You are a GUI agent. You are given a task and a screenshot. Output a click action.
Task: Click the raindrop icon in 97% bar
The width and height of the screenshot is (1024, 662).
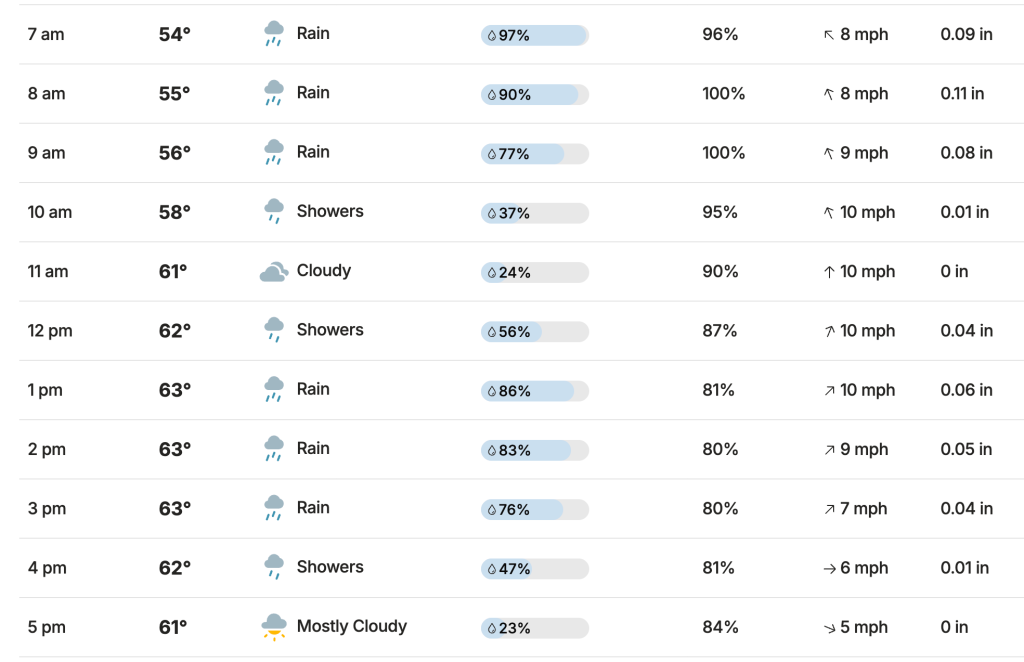pyautogui.click(x=492, y=36)
